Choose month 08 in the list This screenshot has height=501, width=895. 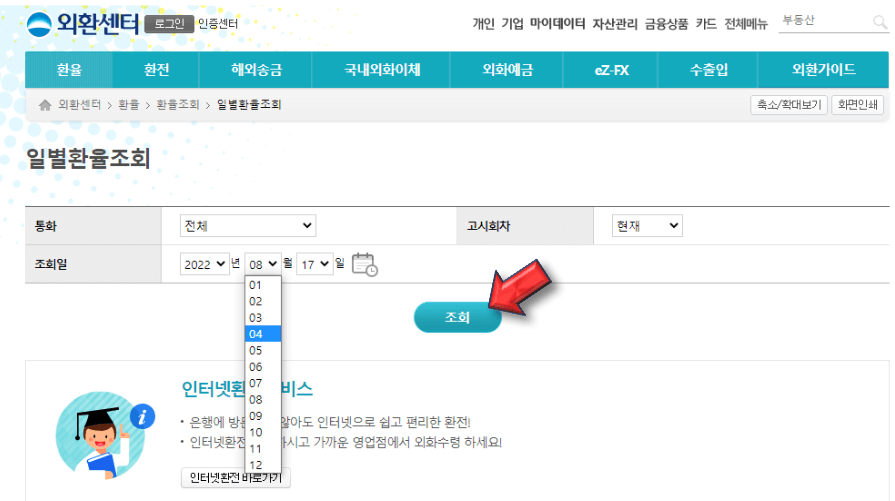click(x=263, y=399)
